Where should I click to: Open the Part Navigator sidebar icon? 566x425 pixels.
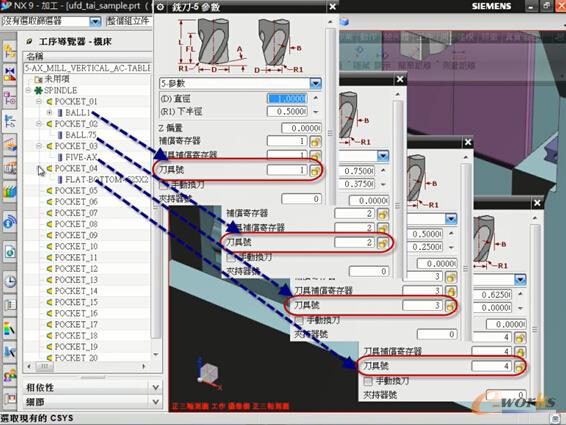pos(9,97)
